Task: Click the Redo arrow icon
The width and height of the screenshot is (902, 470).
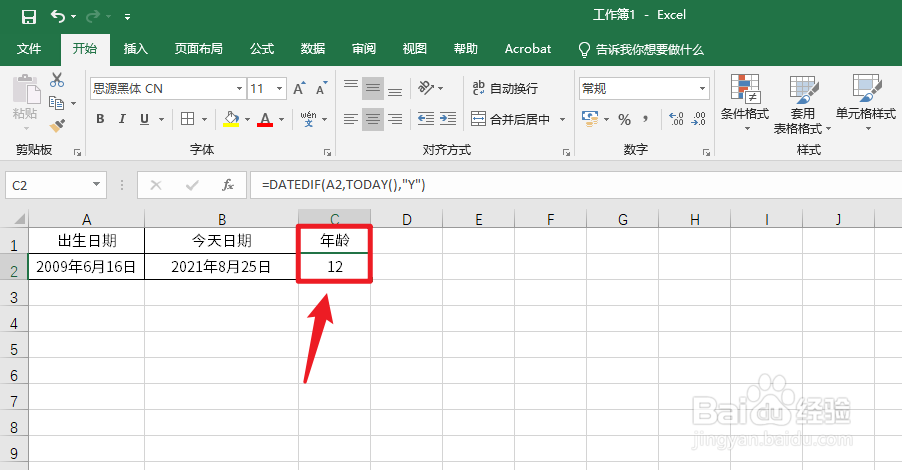Action: point(93,16)
